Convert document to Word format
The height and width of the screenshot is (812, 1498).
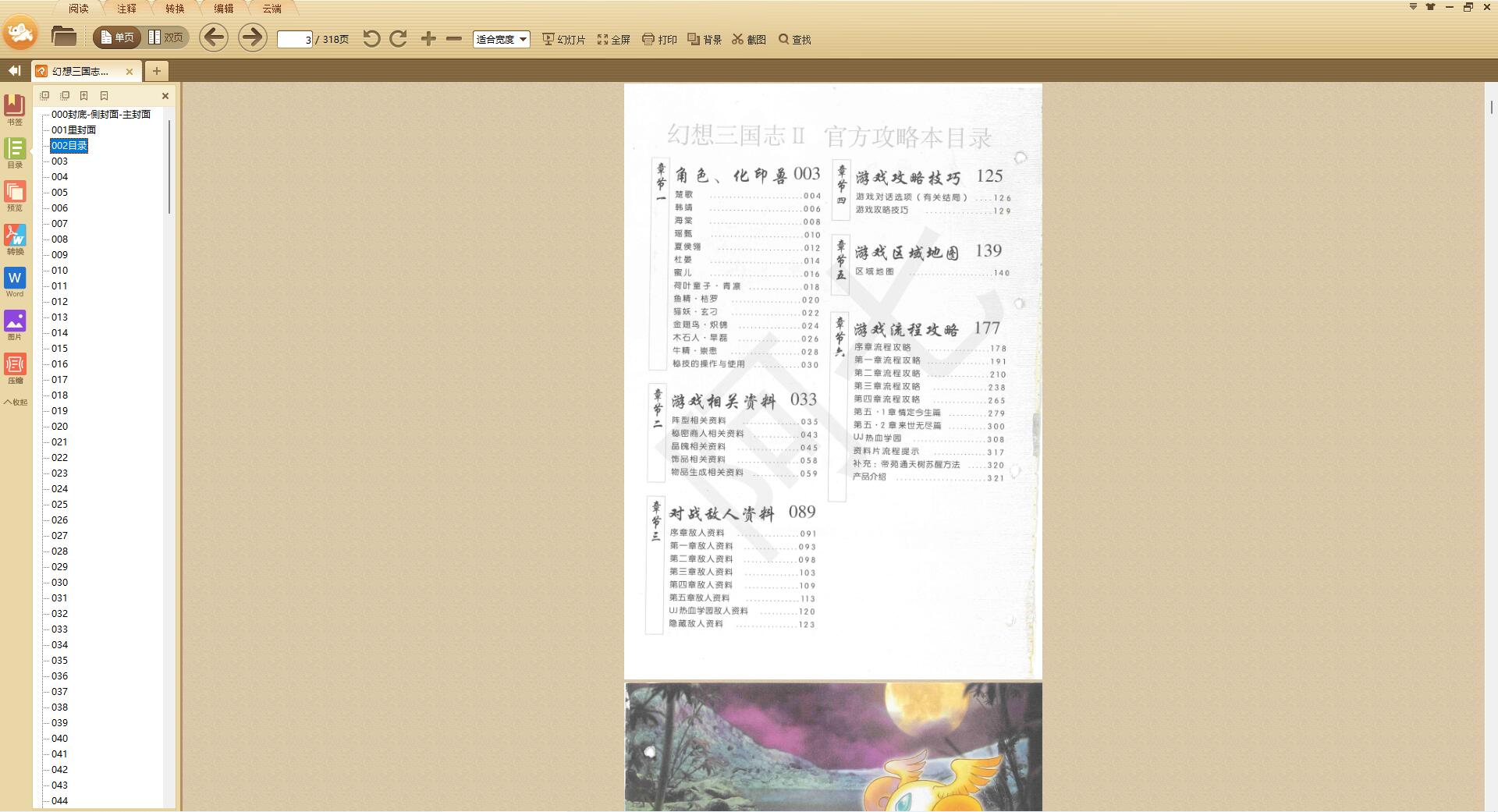tap(15, 282)
